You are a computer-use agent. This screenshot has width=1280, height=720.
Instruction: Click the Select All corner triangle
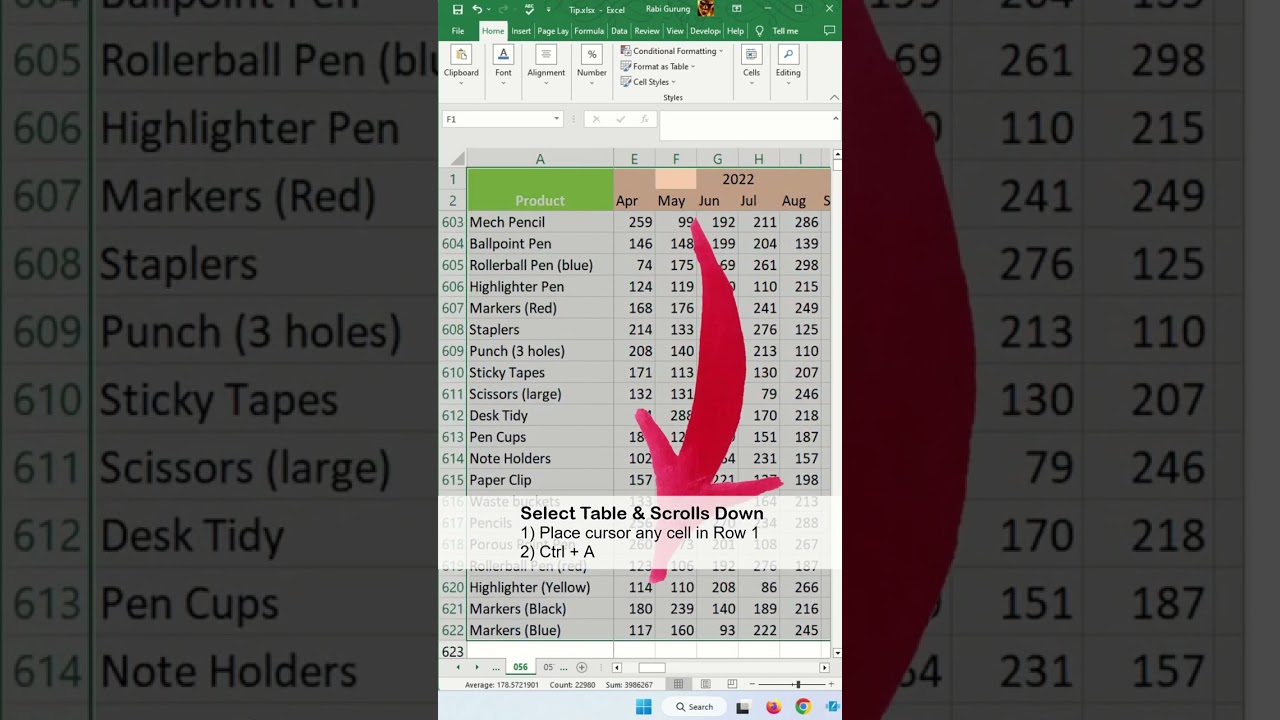tap(456, 159)
